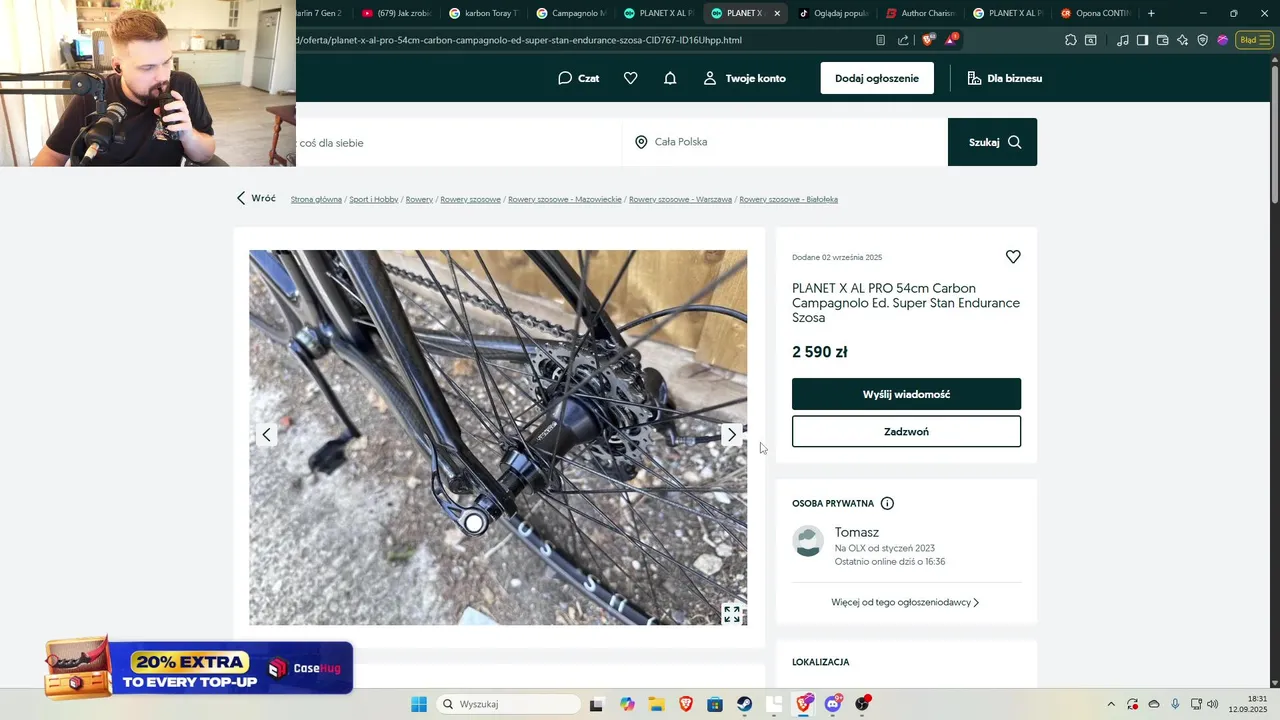Click the Osoba prywatna info icon
This screenshot has height=720, width=1280.
coord(887,504)
